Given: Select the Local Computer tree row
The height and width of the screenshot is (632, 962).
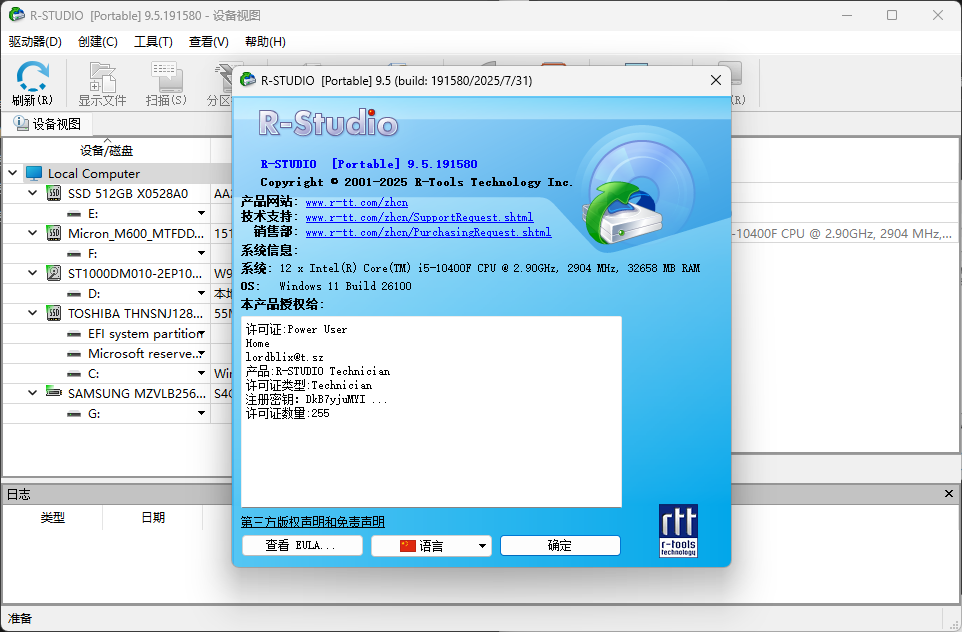Looking at the screenshot, I should [x=117, y=174].
